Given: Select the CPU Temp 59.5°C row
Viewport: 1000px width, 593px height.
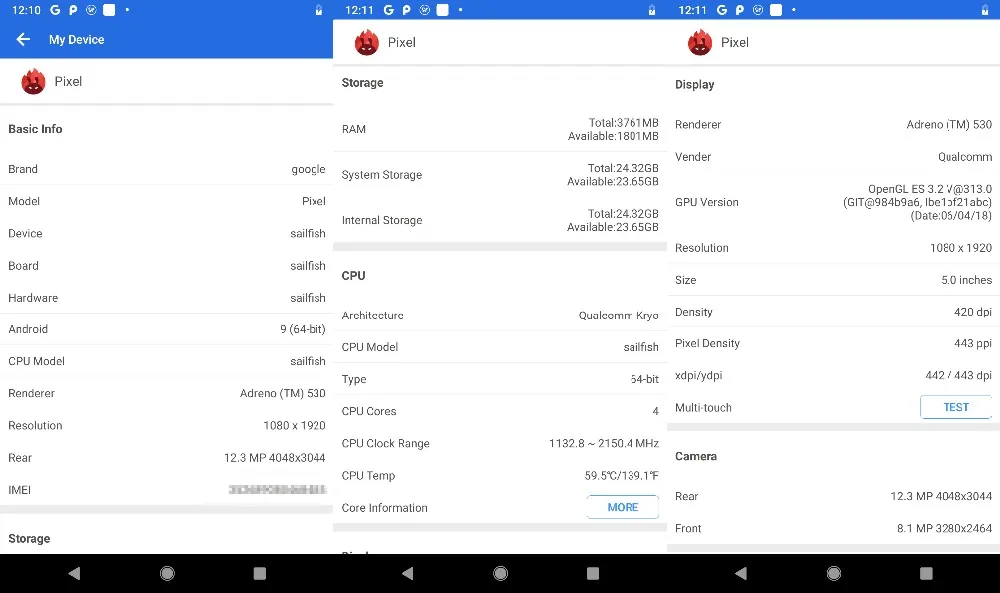Looking at the screenshot, I should click(500, 475).
